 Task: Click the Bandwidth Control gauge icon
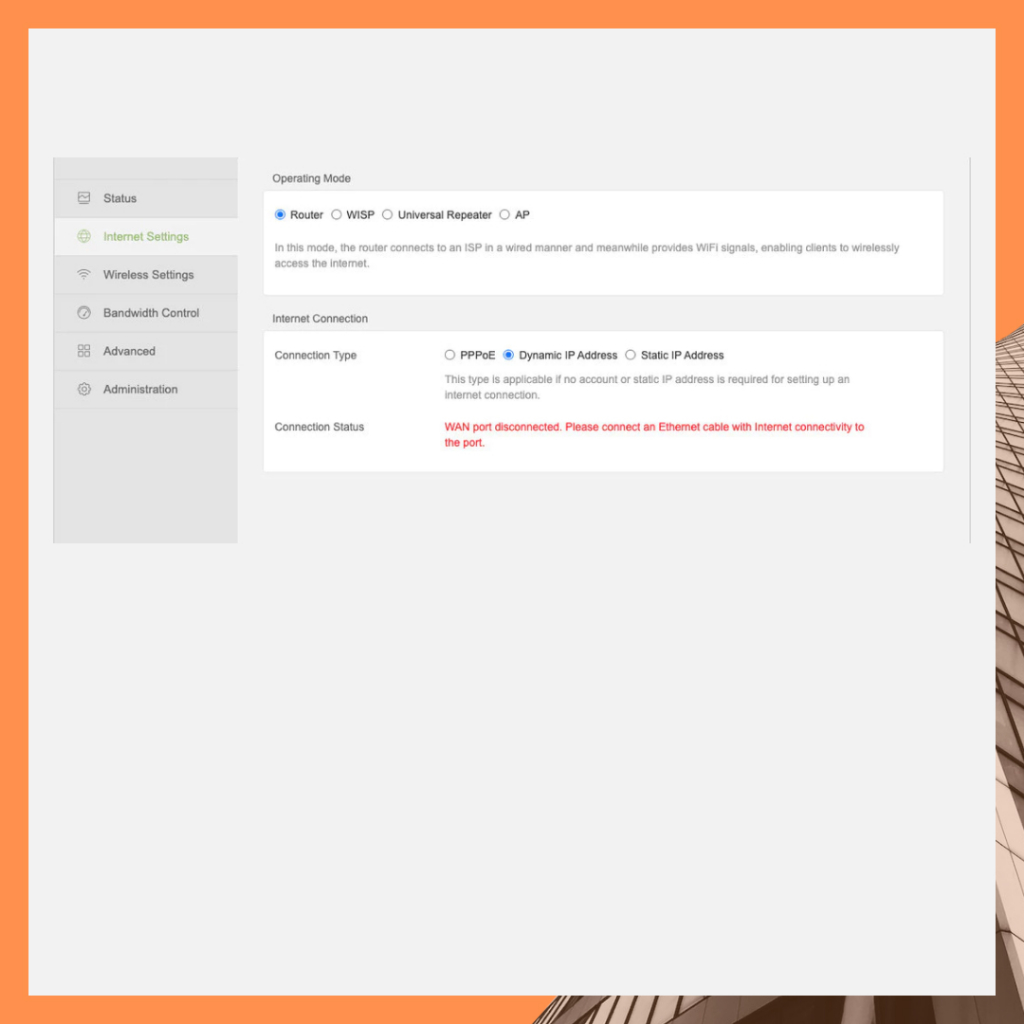(84, 313)
